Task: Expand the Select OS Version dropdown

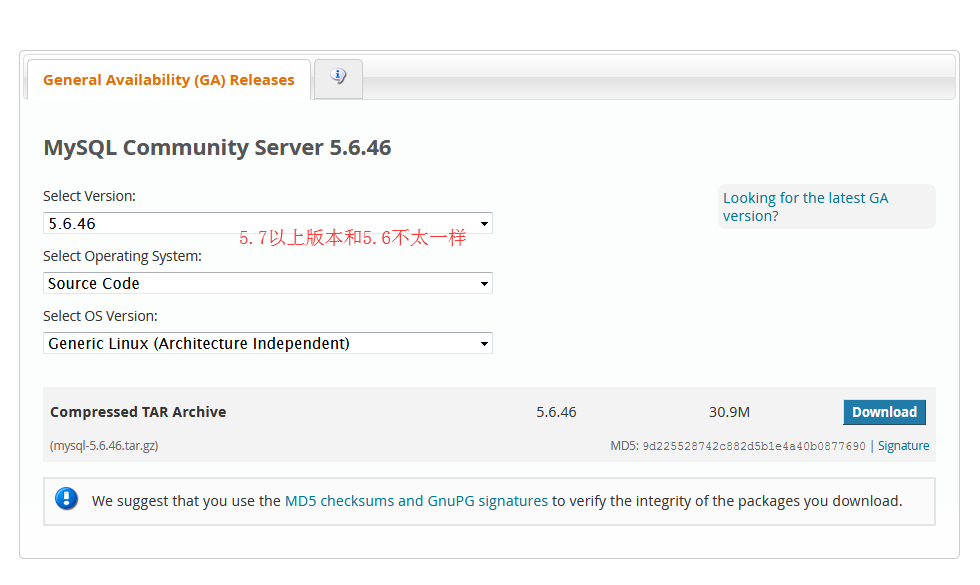Action: 268,343
